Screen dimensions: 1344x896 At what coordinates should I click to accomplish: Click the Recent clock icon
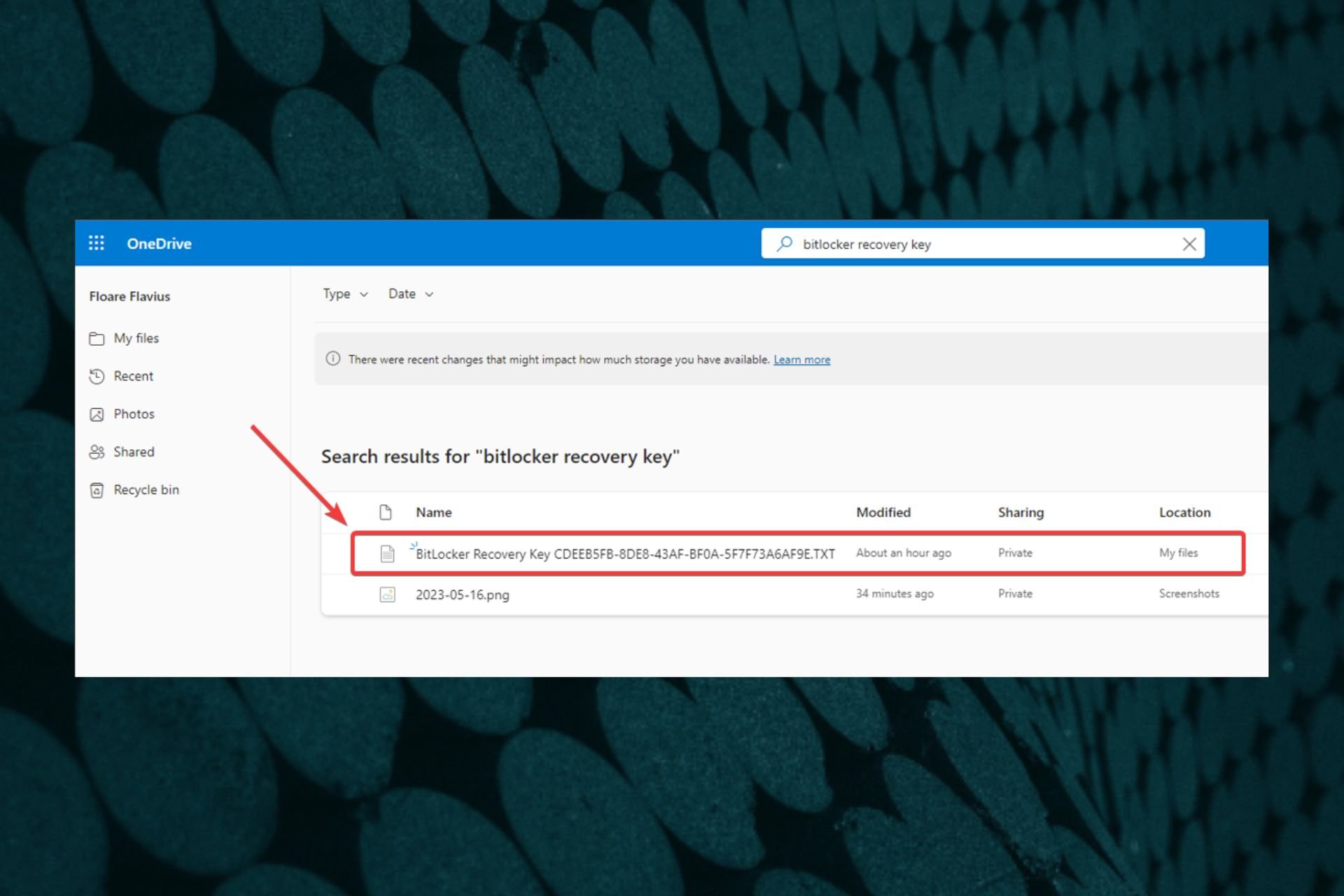click(97, 377)
